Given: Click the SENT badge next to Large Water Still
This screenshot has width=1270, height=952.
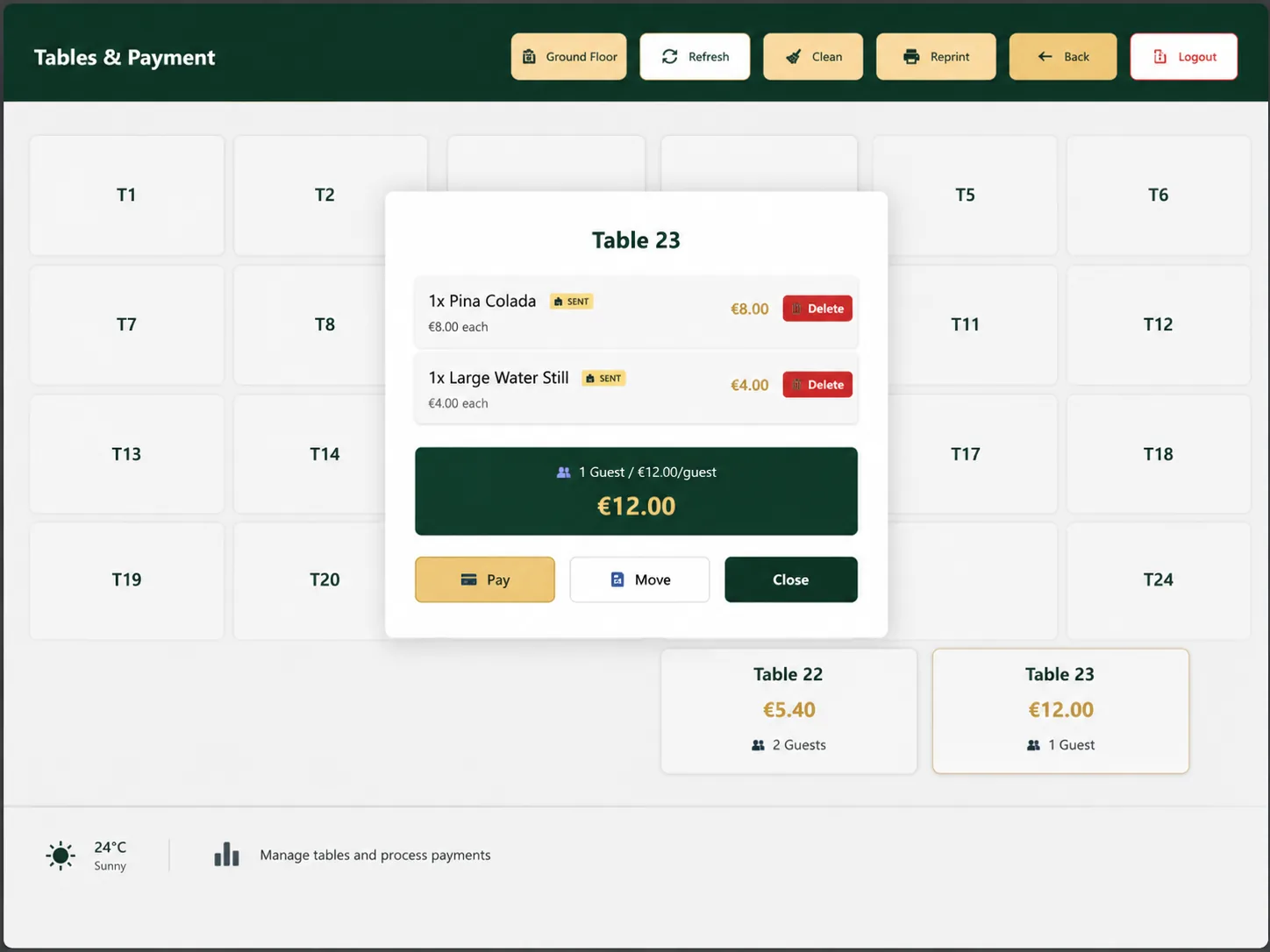Looking at the screenshot, I should tap(604, 379).
